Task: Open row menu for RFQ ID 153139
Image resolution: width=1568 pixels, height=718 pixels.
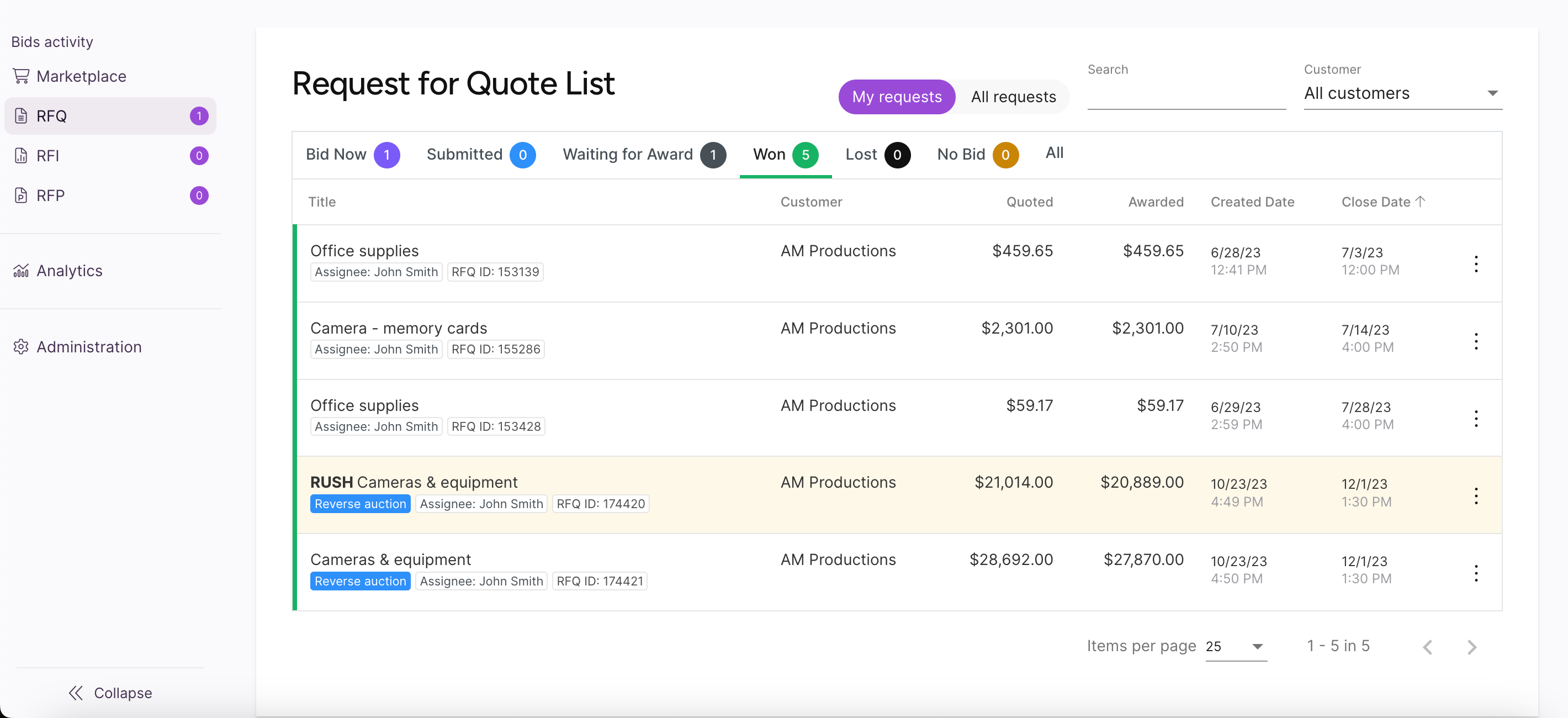Action: coord(1475,263)
